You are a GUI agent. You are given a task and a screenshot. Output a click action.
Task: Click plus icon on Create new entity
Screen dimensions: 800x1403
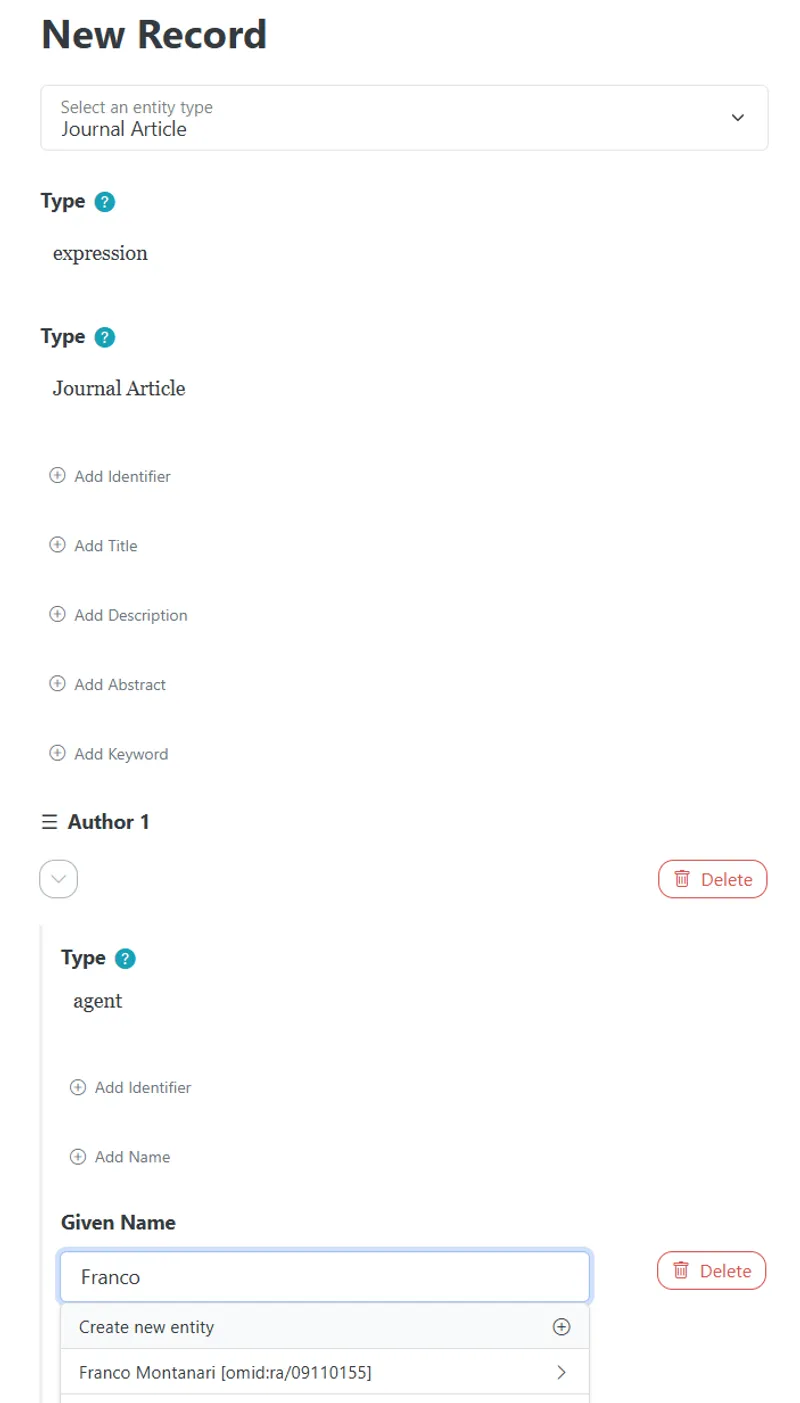[x=561, y=1327]
